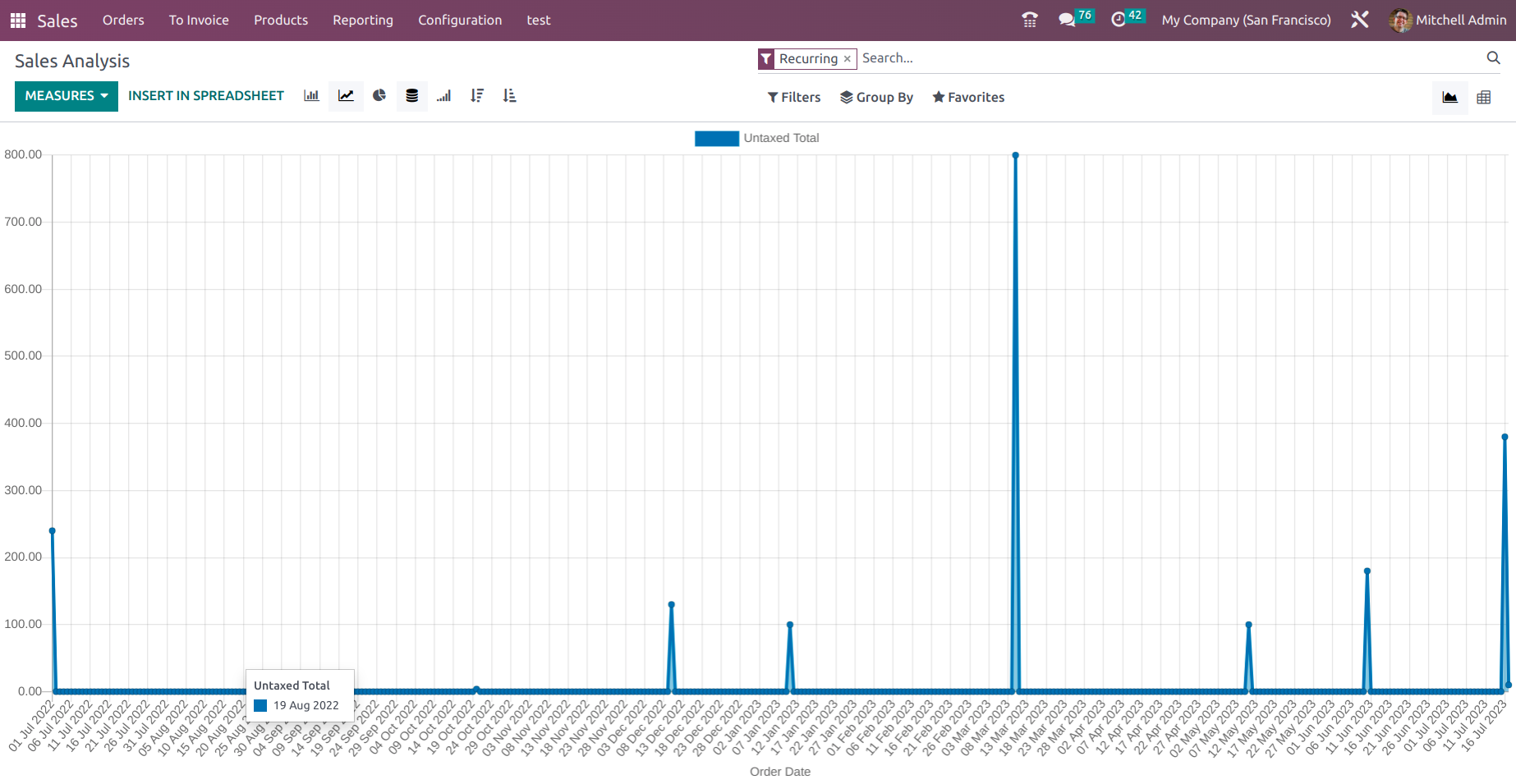This screenshot has height=784, width=1516.
Task: Toggle stacked mode on the graph
Action: pyautogui.click(x=411, y=96)
